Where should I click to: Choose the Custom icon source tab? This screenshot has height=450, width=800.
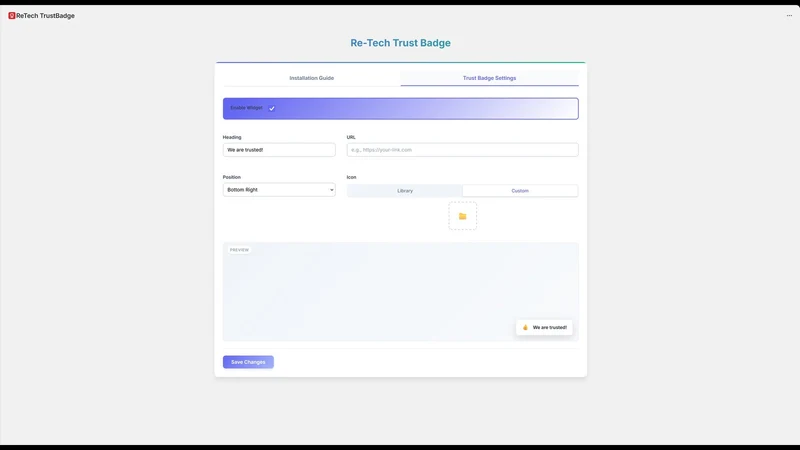click(520, 191)
